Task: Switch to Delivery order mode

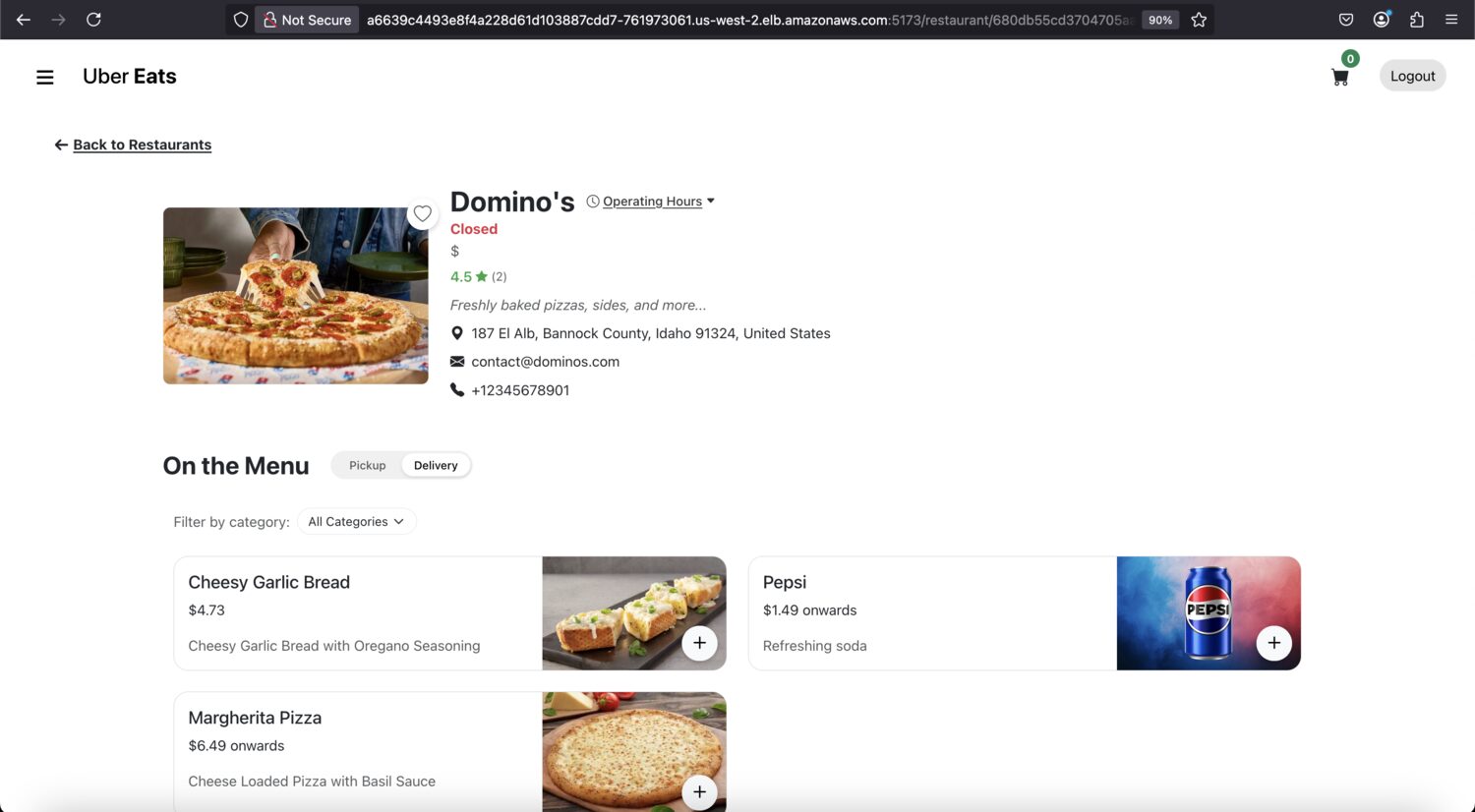Action: coord(436,465)
